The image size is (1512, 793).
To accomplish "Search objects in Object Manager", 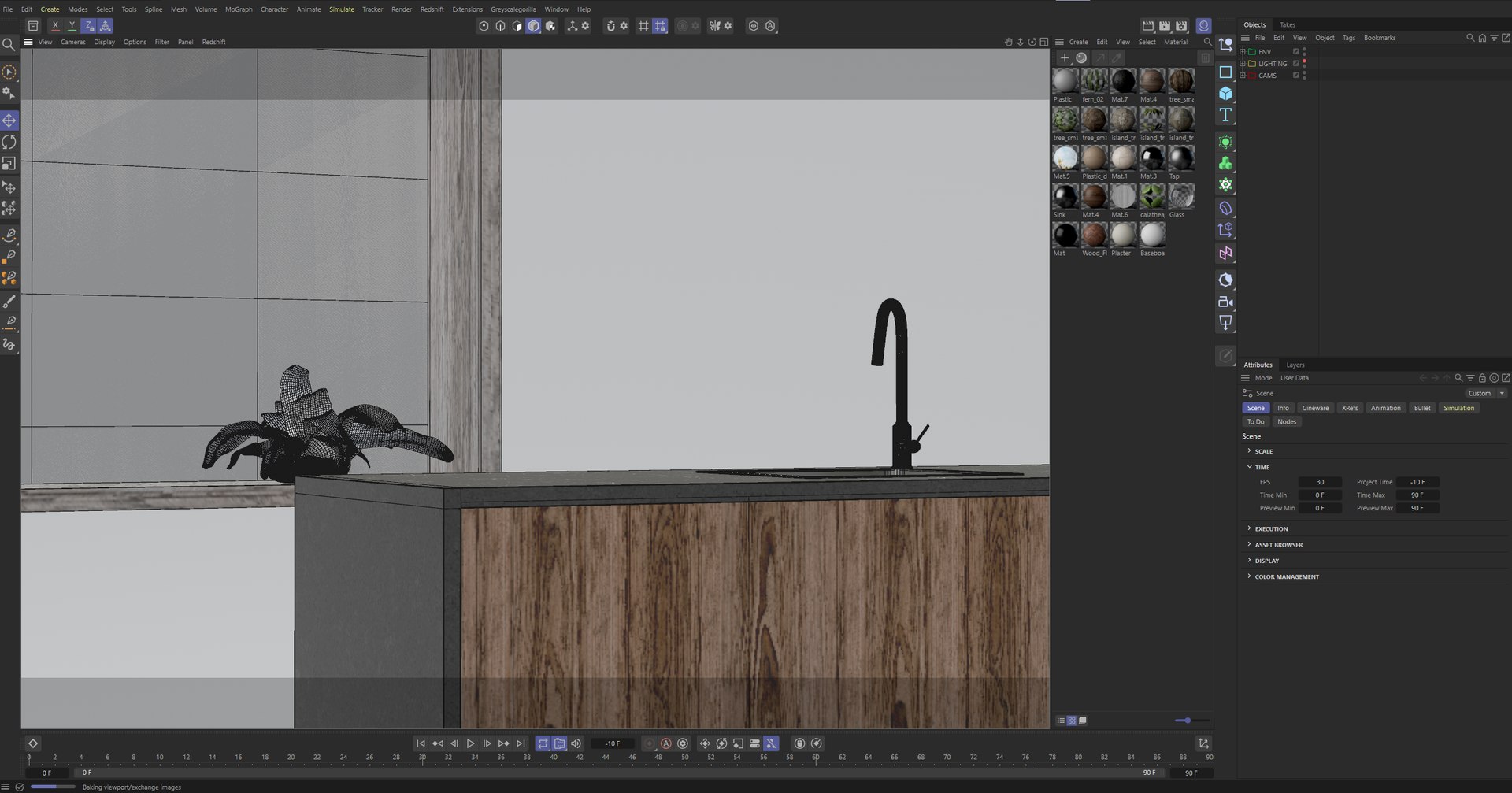I will click(x=1469, y=38).
